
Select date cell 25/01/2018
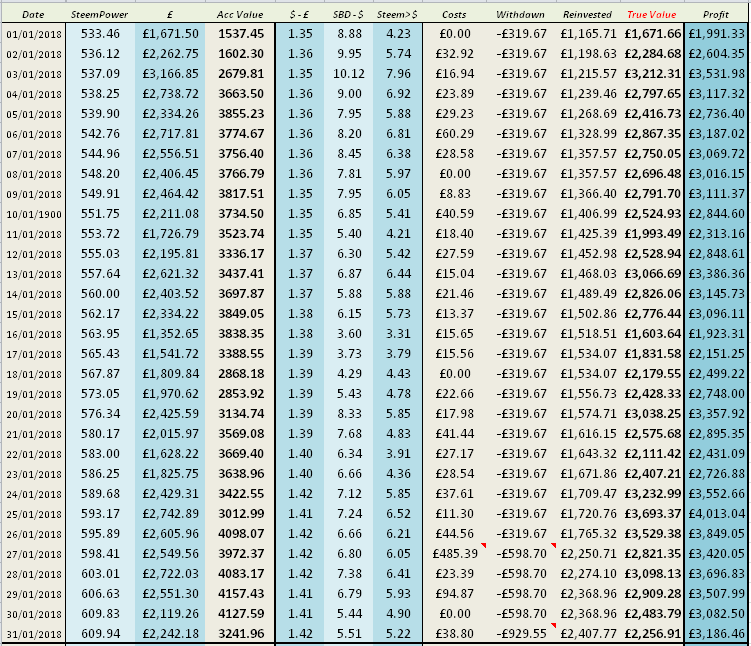pyautogui.click(x=34, y=514)
